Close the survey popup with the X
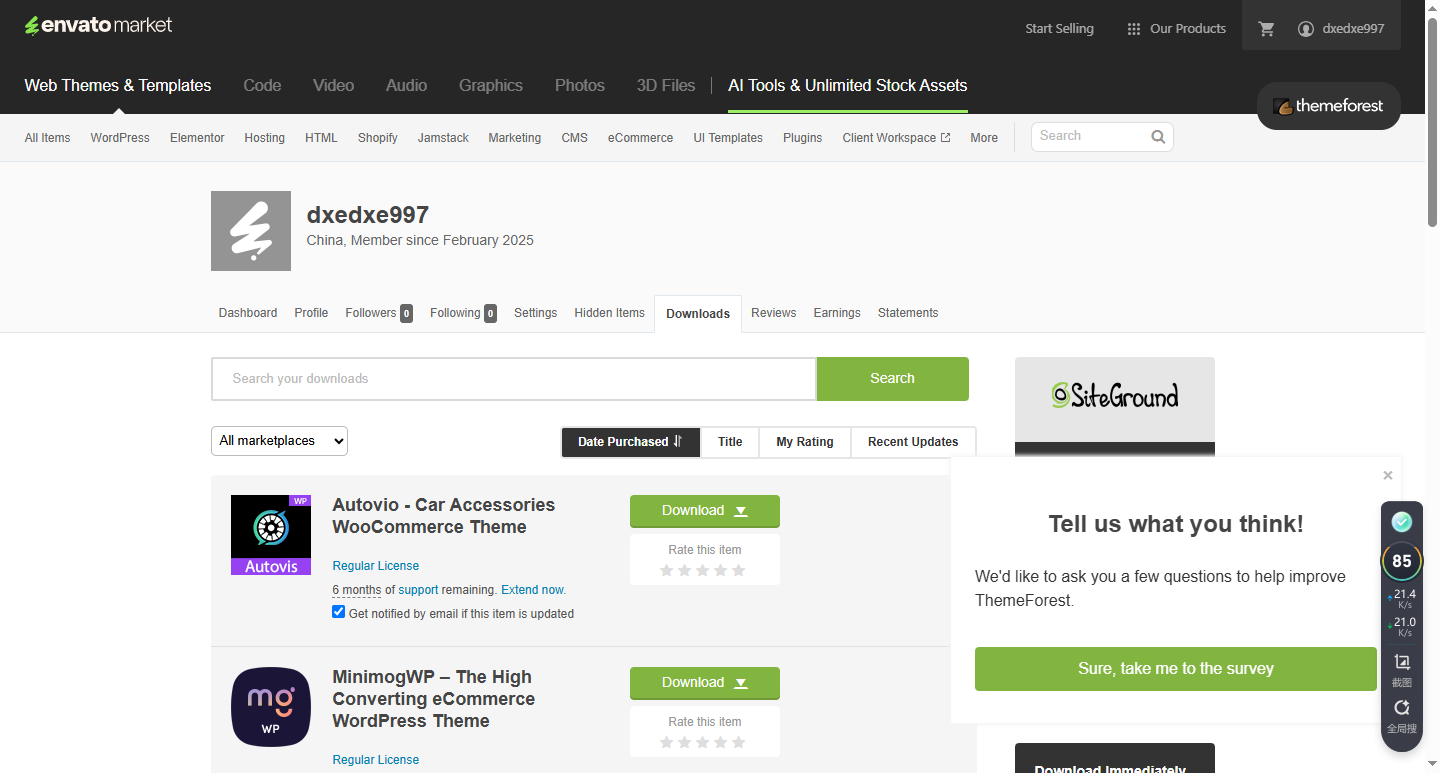1440x773 pixels. 1387,475
